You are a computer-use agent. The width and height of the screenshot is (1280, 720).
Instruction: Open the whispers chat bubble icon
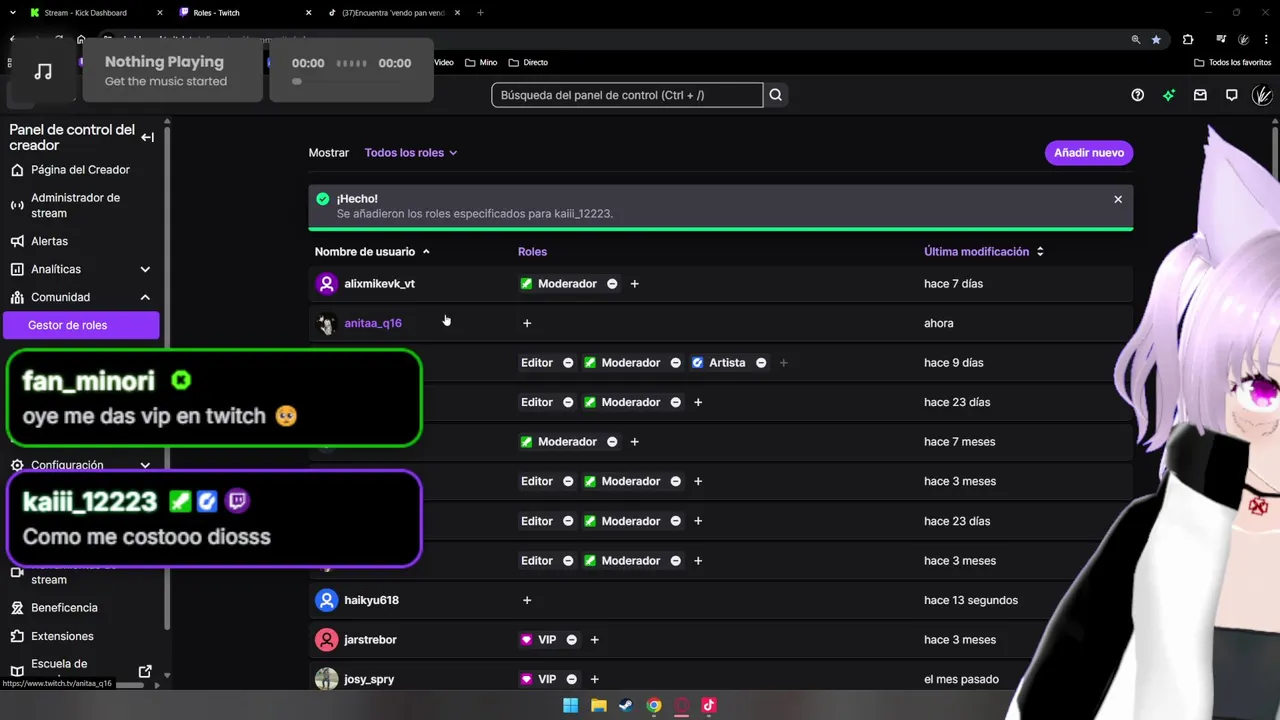tap(1232, 95)
